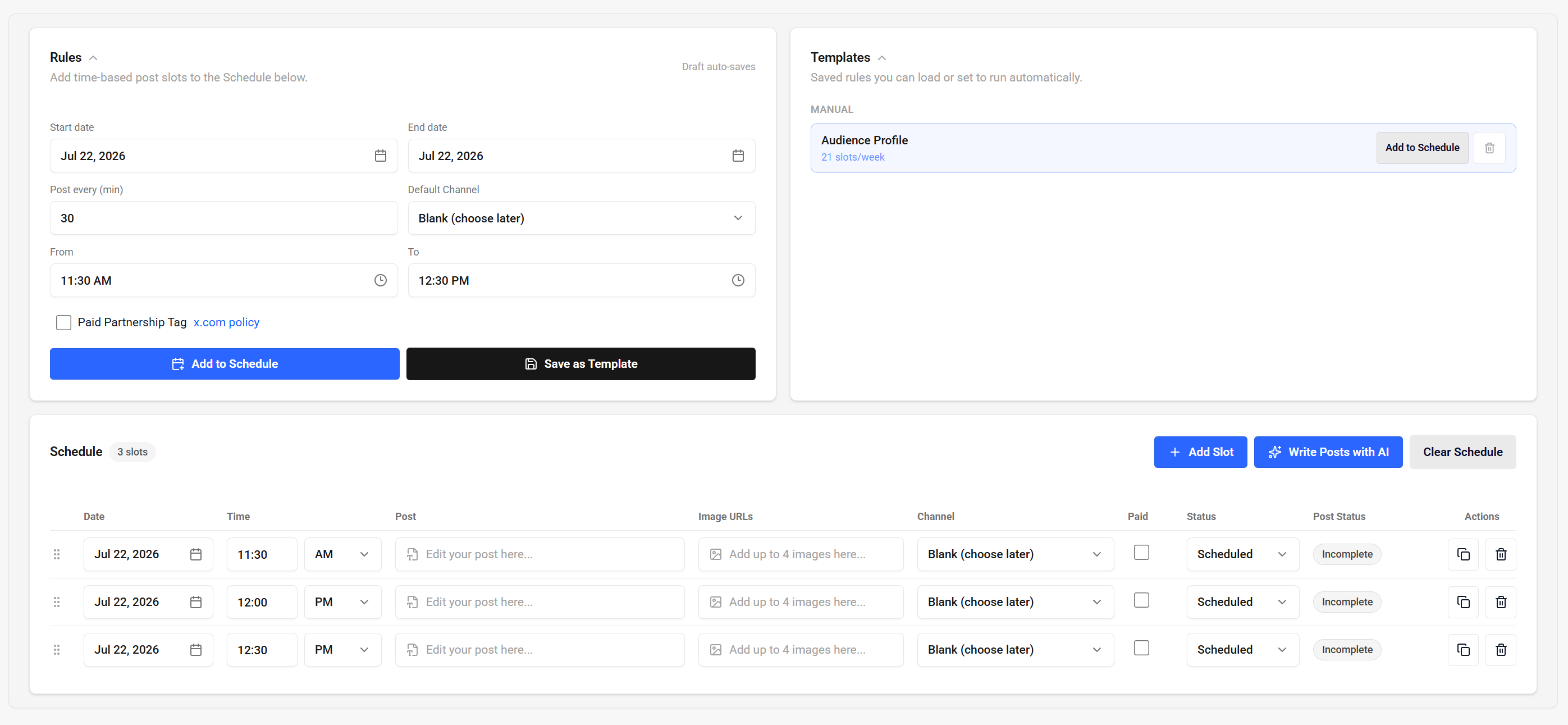Duplicate the 11:30 AM slot

click(x=1464, y=554)
